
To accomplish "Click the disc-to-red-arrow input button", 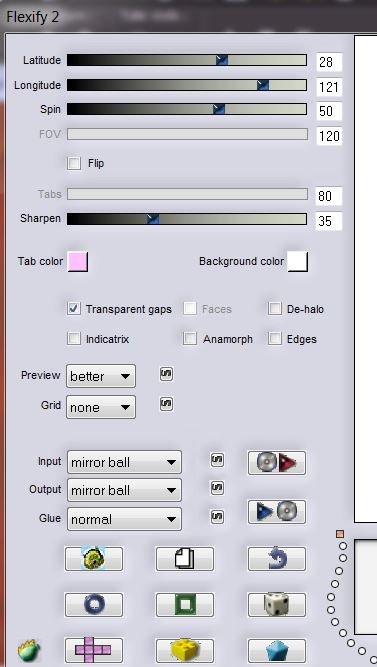I will click(277, 463).
